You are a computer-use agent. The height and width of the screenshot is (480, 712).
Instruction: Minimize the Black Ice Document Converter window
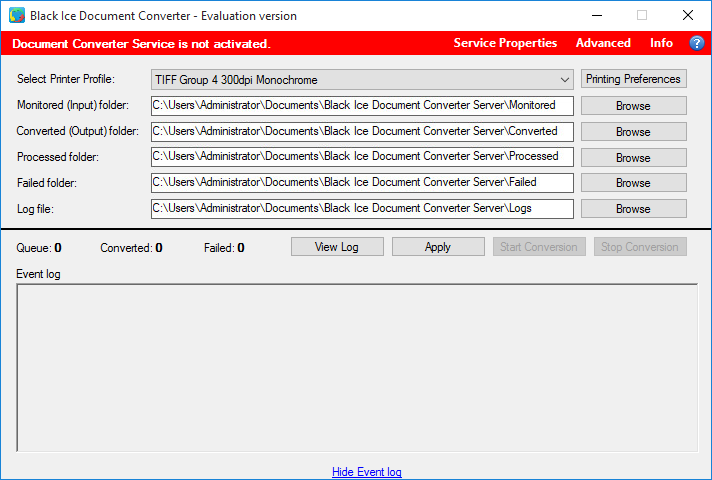597,15
